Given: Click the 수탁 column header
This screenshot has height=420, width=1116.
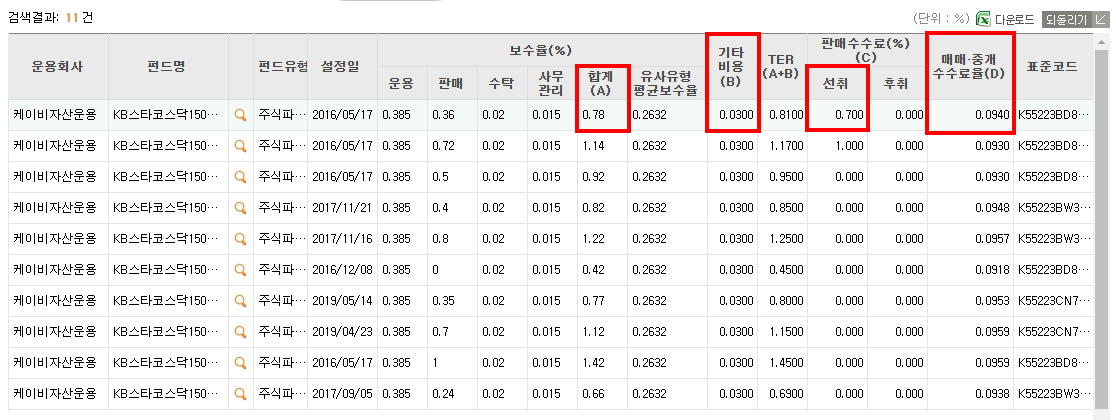Looking at the screenshot, I should point(501,83).
